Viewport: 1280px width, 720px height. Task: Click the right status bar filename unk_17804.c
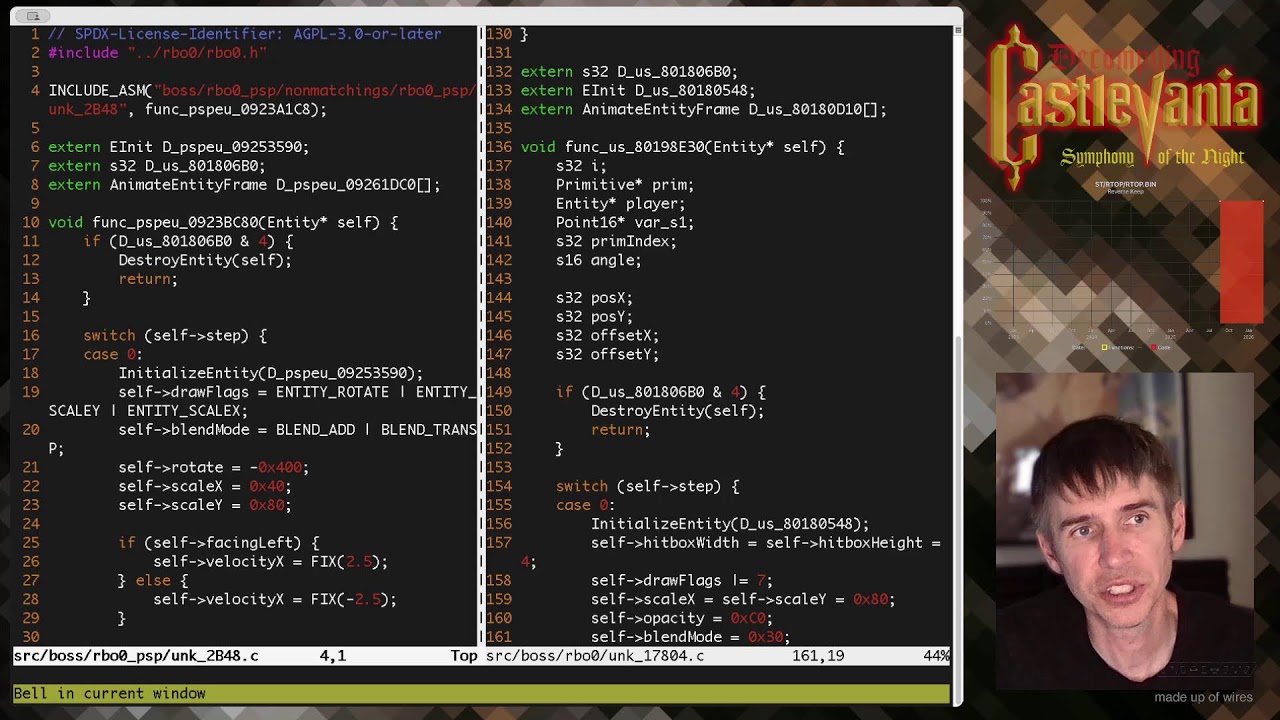tap(595, 656)
